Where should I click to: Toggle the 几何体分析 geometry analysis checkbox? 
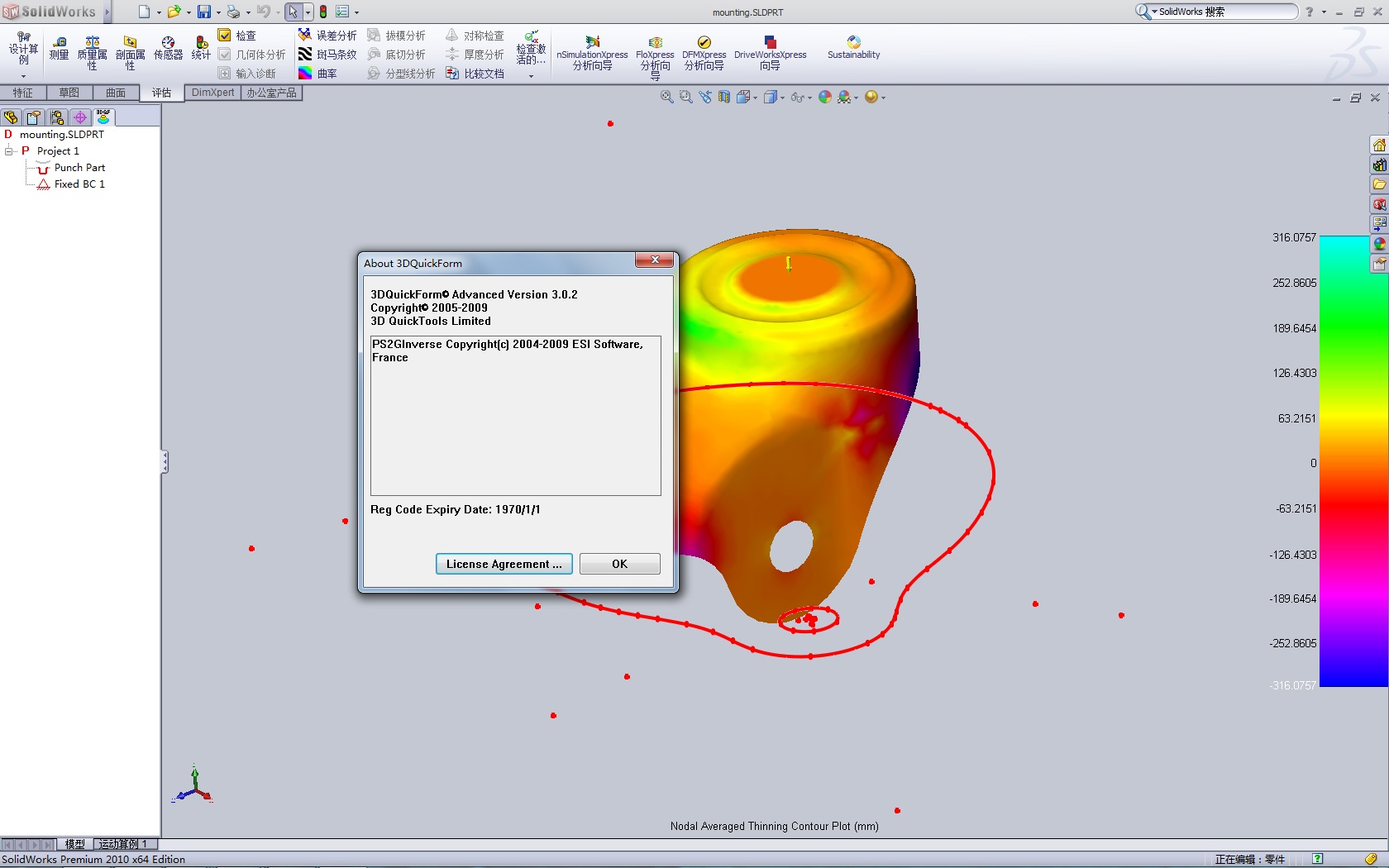[251, 55]
